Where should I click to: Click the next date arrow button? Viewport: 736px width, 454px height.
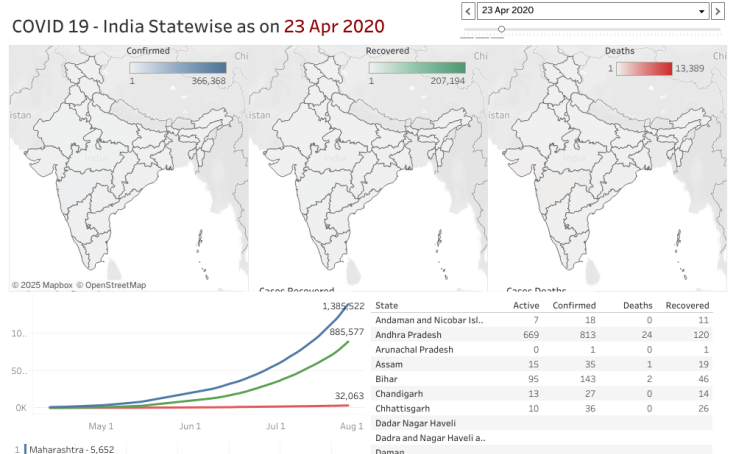click(x=717, y=11)
